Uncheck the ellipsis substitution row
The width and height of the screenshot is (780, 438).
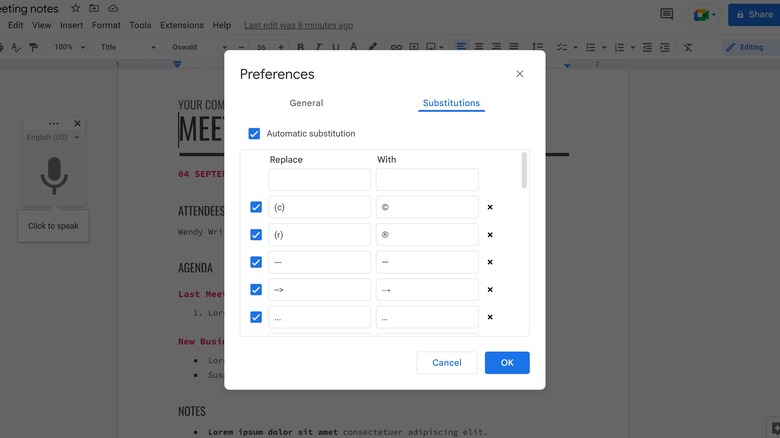(x=256, y=317)
